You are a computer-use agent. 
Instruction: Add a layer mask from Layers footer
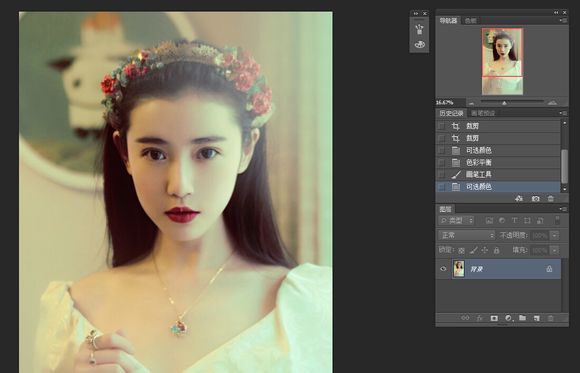pyautogui.click(x=494, y=318)
